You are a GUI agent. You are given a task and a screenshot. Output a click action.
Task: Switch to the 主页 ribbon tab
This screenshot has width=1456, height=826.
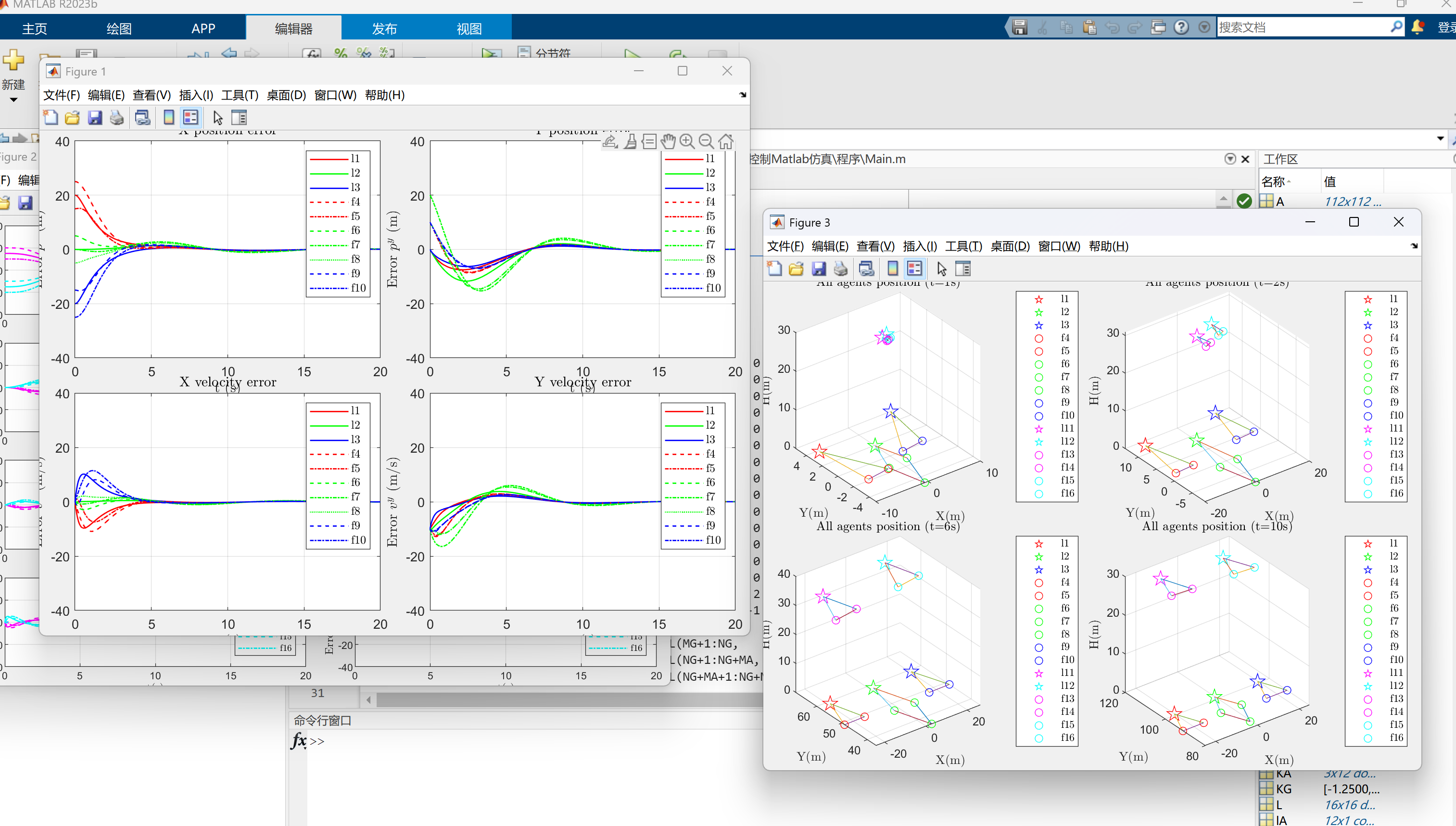pyautogui.click(x=35, y=28)
